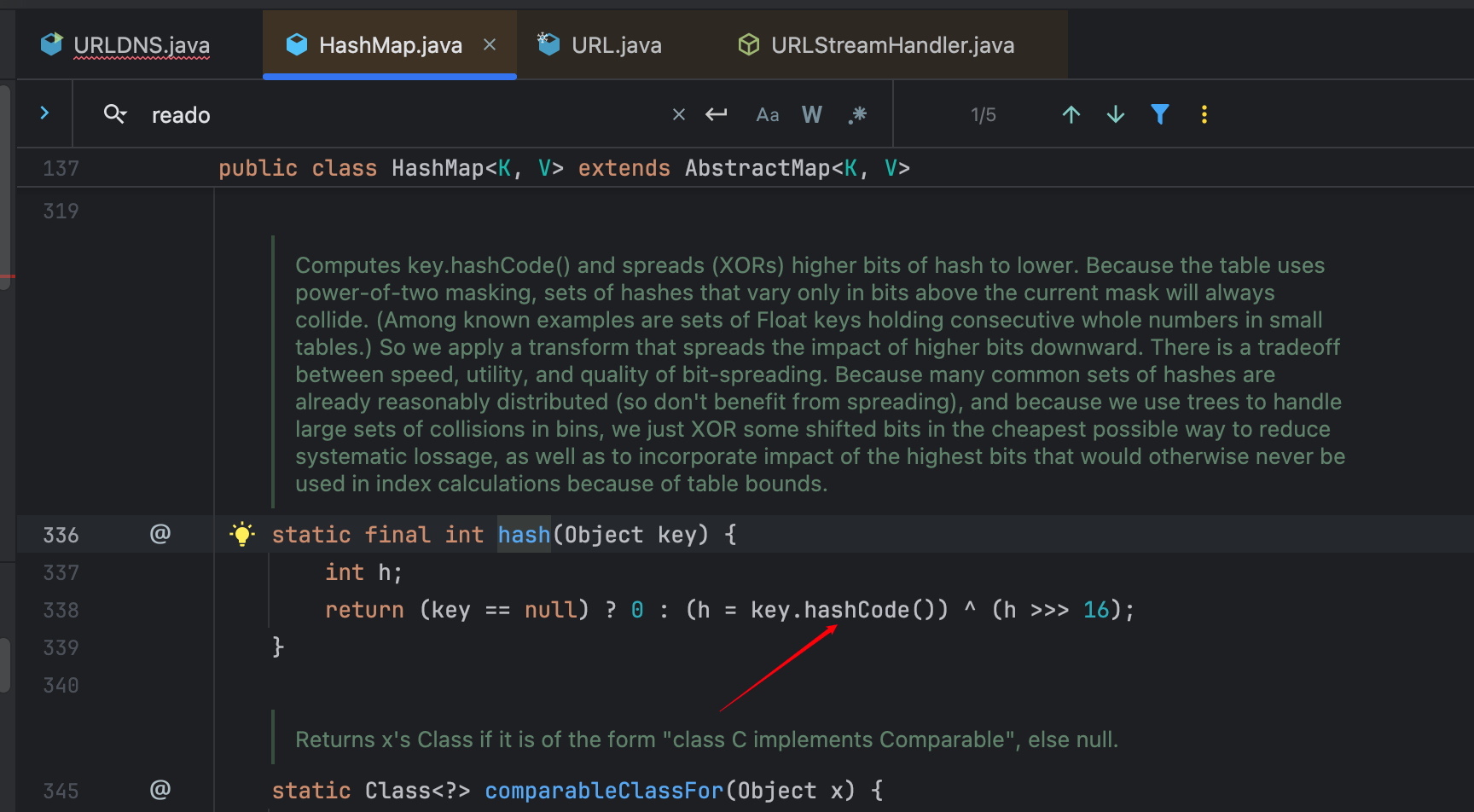
Task: Click AbstractMap in class declaration
Action: coord(757,168)
